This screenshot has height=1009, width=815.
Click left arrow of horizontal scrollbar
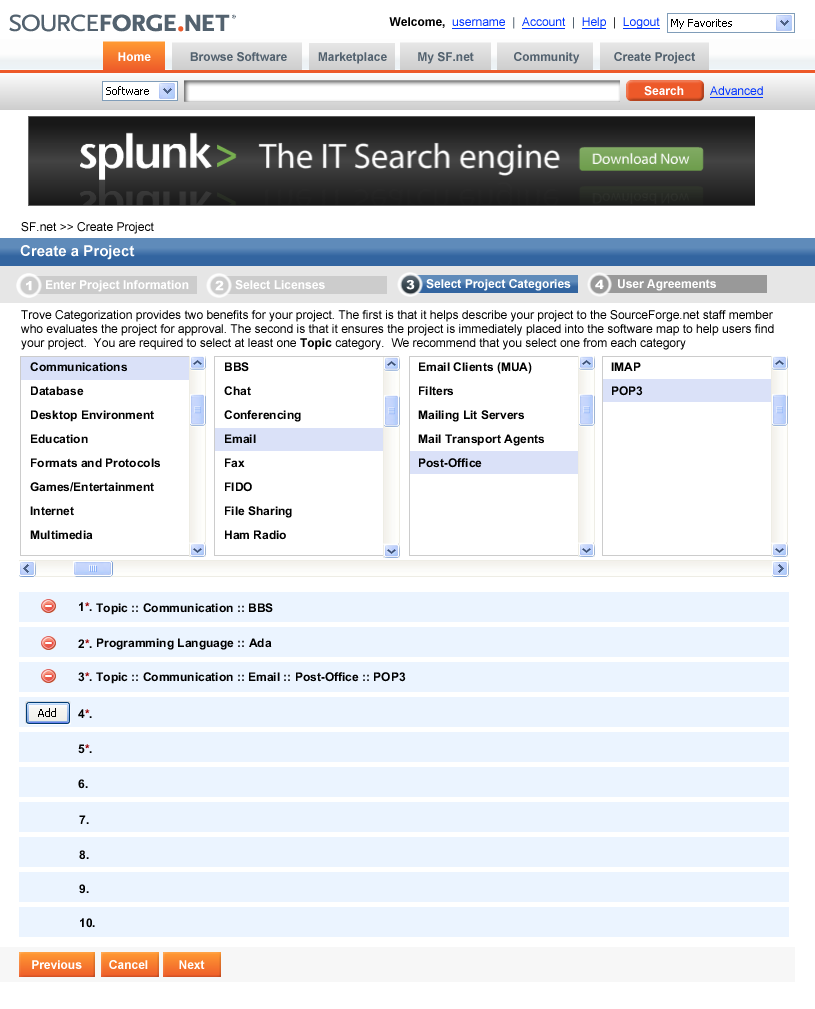tap(27, 569)
